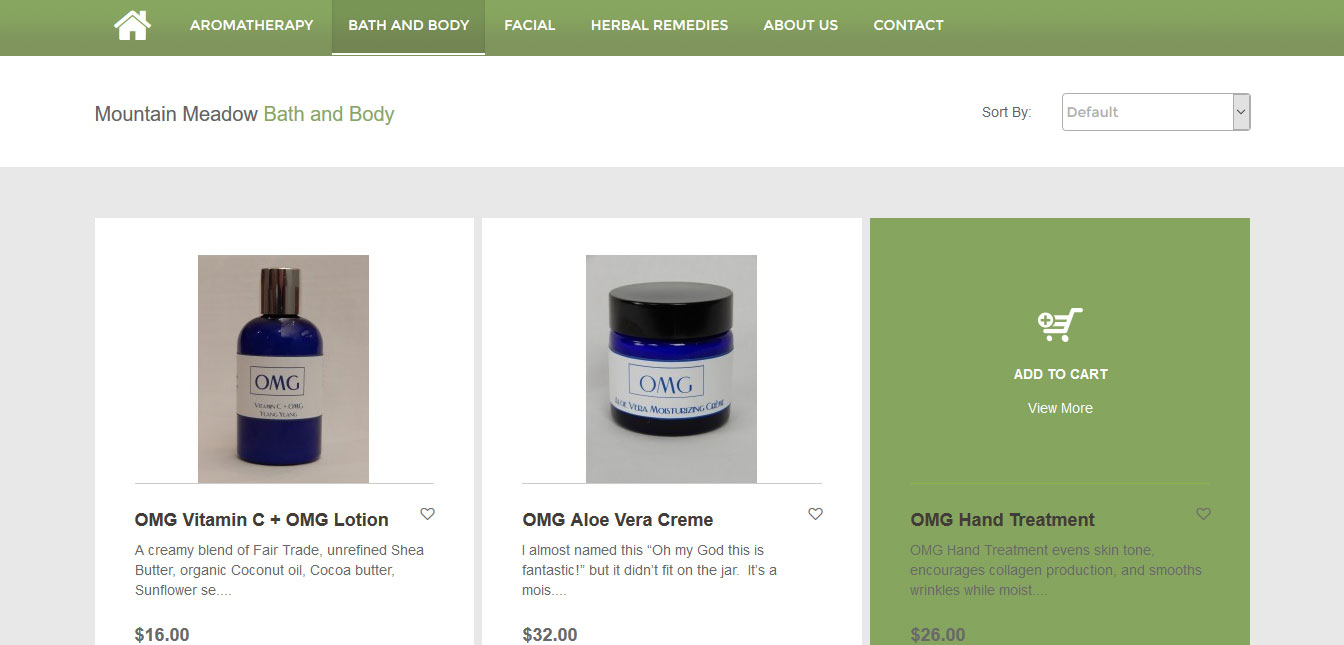Go to Herbal Remedies section
Viewport: 1344px width, 645px height.
pos(659,25)
